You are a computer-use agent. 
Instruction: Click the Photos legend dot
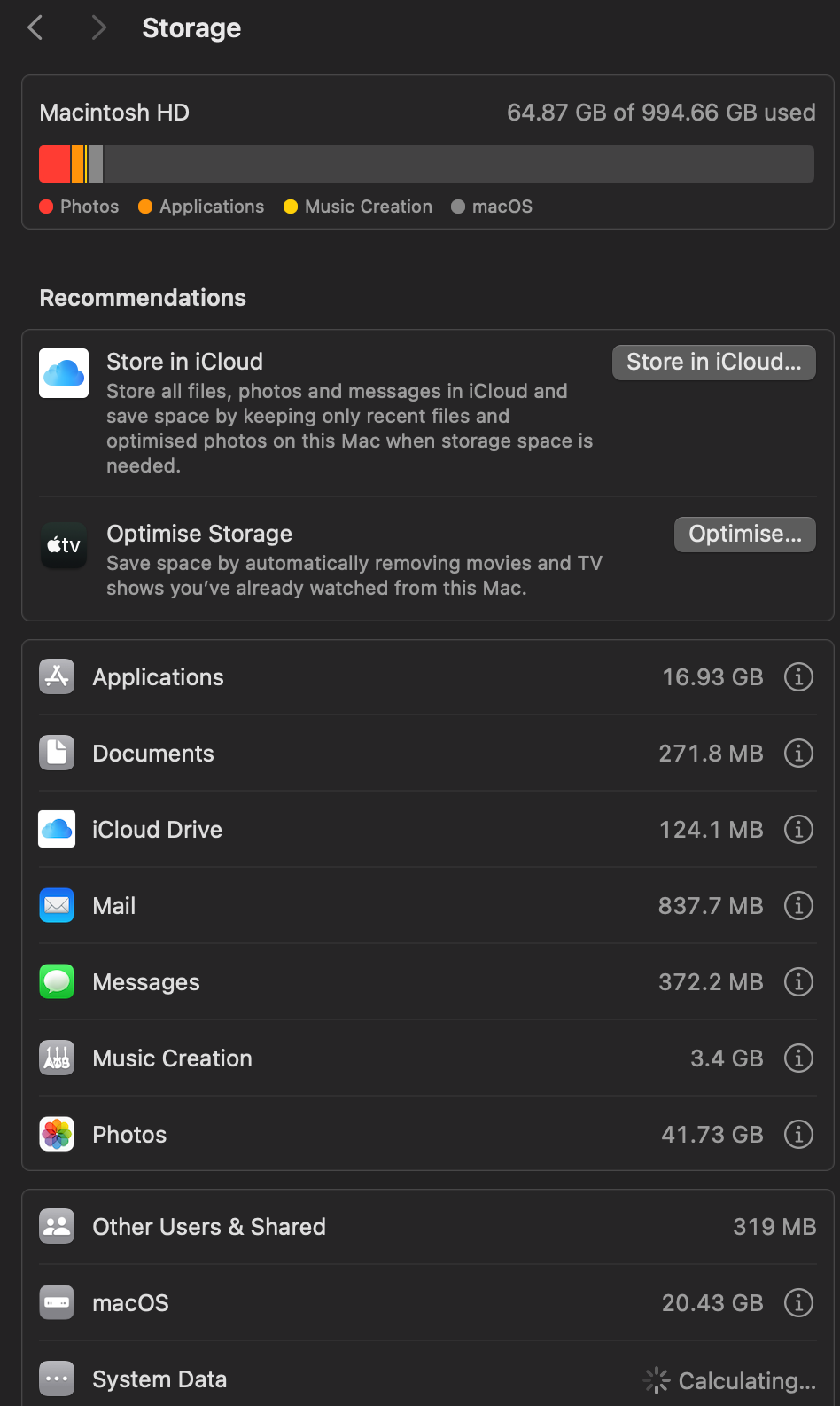[x=46, y=207]
